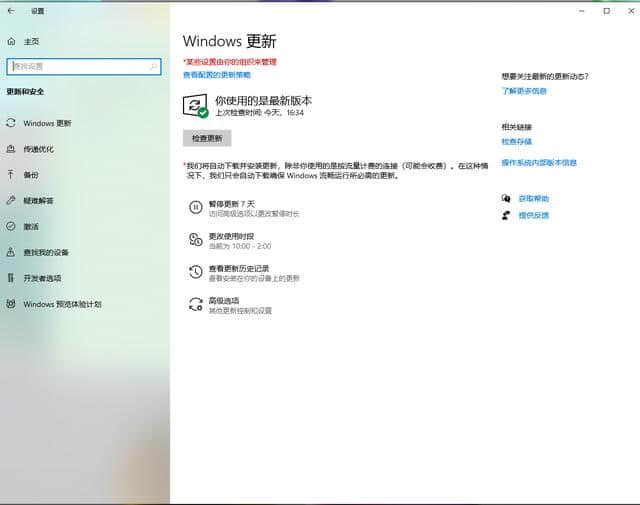Open the 主页 home icon
The image size is (640, 505).
pyautogui.click(x=11, y=41)
